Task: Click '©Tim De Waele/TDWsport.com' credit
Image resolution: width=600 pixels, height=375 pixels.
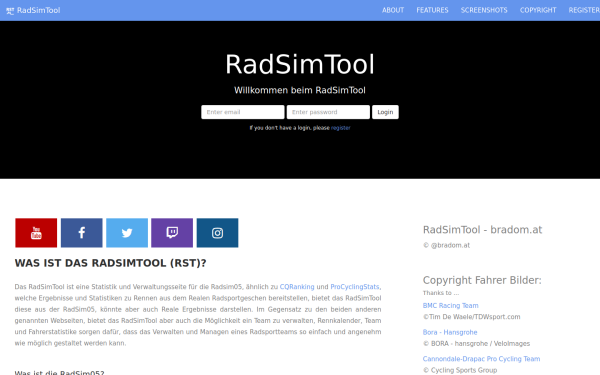Action: [471, 317]
